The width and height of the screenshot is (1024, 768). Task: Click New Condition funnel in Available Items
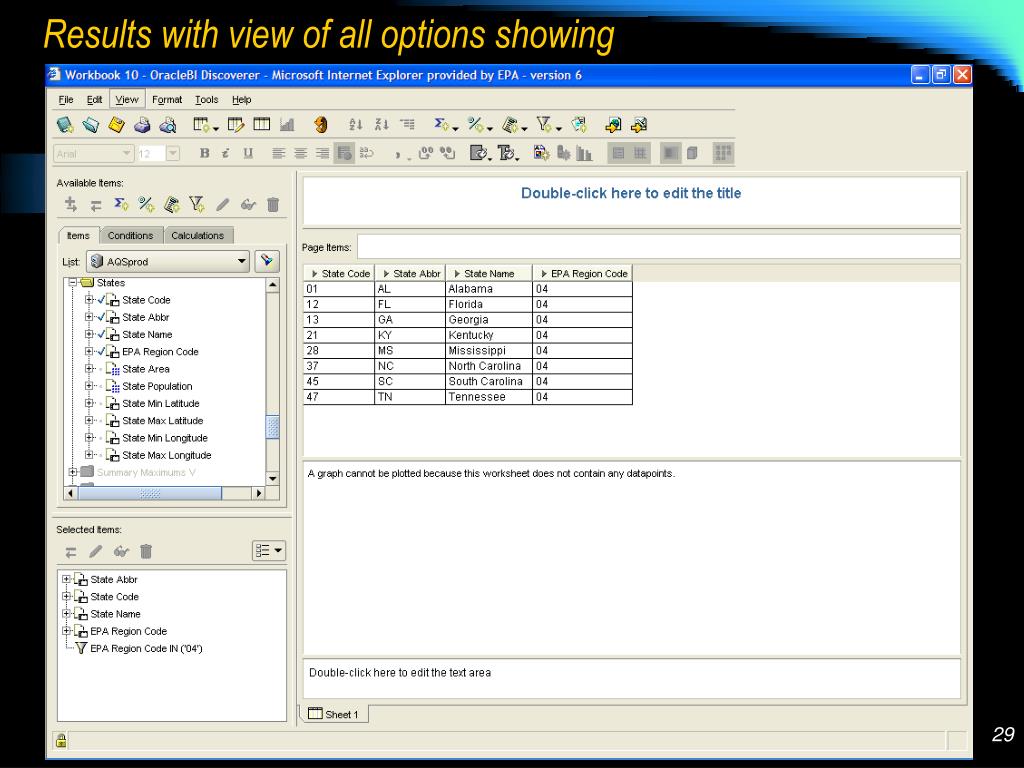click(x=197, y=204)
